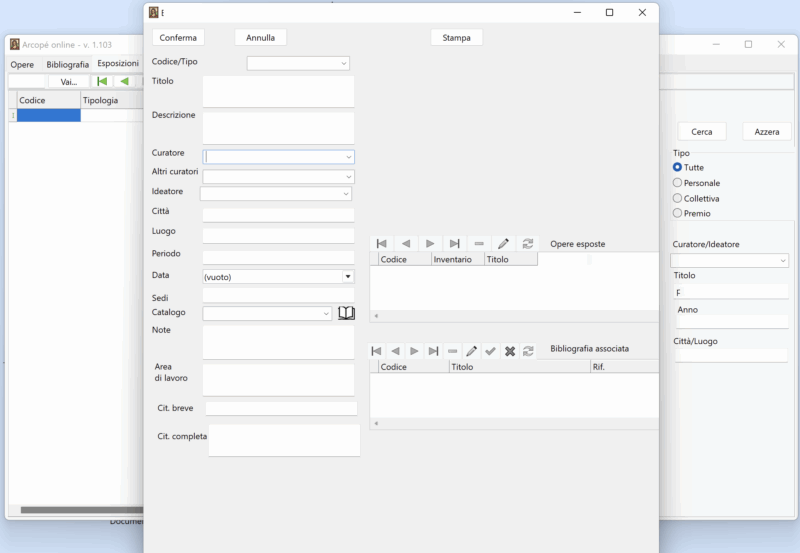Screen dimensions: 800x553
Task: Edit Bibliografia associata with the pencil icon
Action: pos(471,351)
